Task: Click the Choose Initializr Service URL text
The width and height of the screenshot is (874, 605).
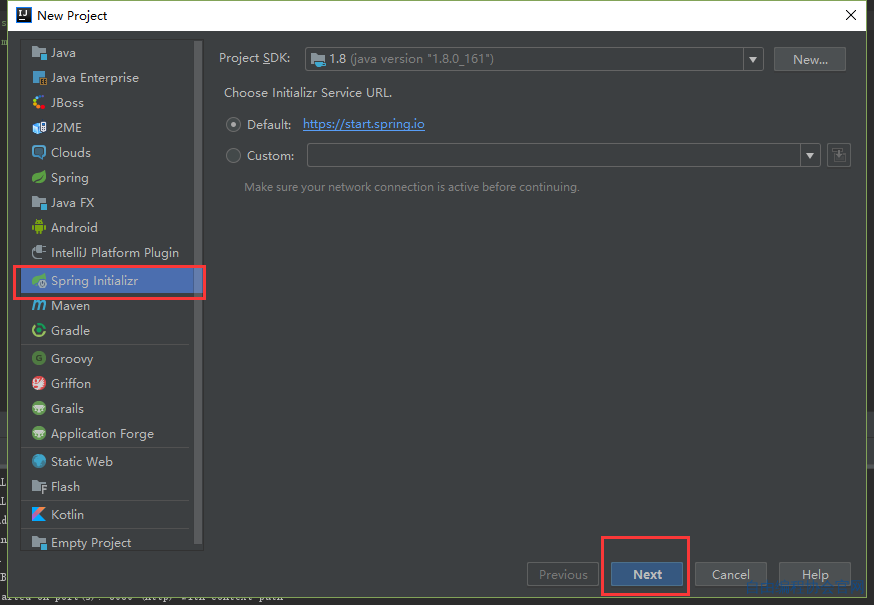Action: click(308, 93)
